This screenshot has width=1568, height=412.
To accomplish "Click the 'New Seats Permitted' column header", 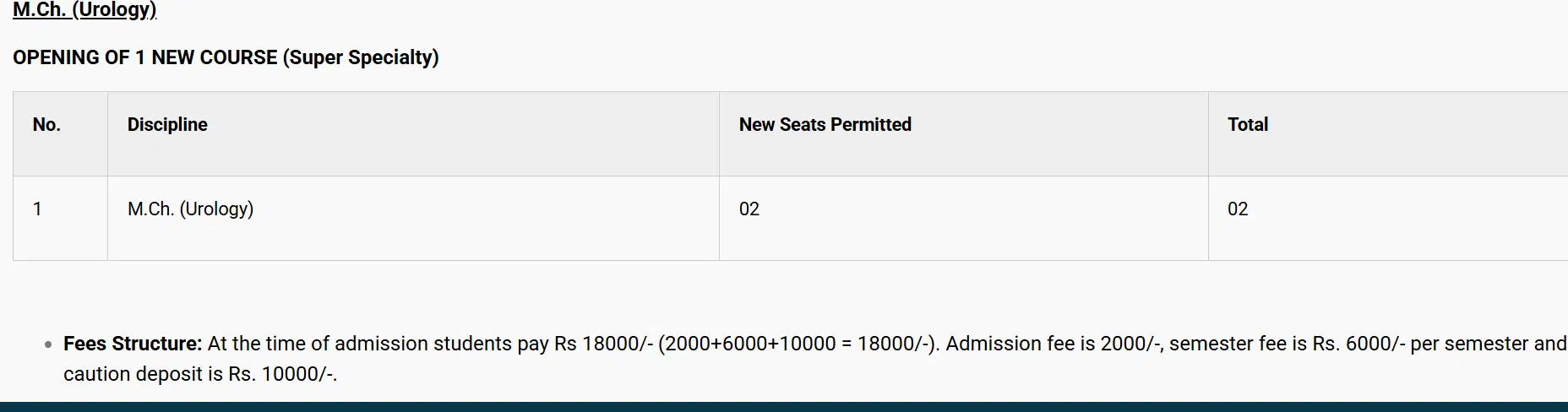I will [x=825, y=125].
